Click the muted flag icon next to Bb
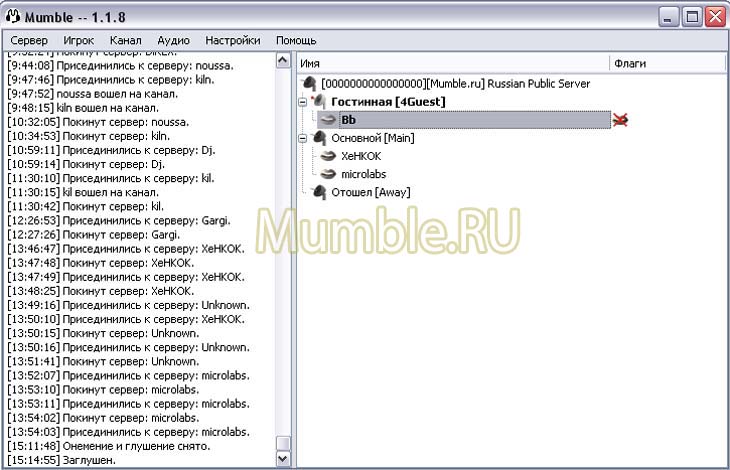Screen dimensions: 730x470 620,120
